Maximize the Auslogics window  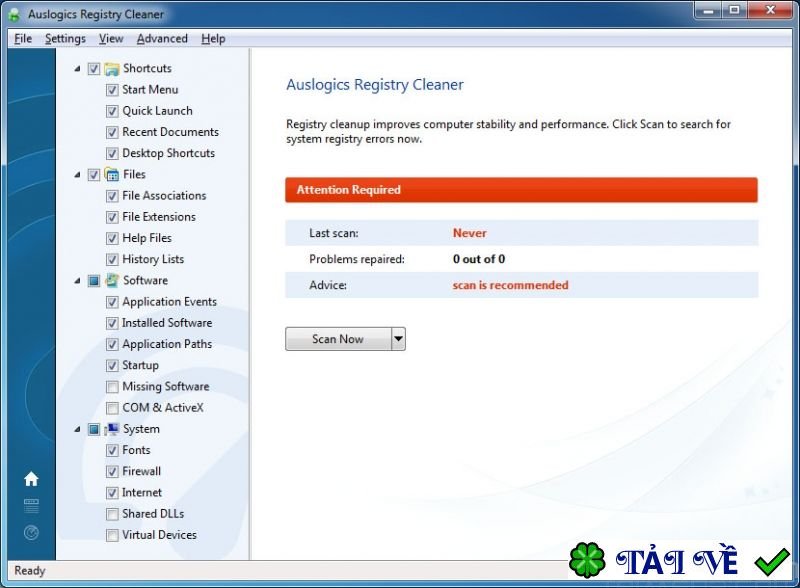pos(734,10)
